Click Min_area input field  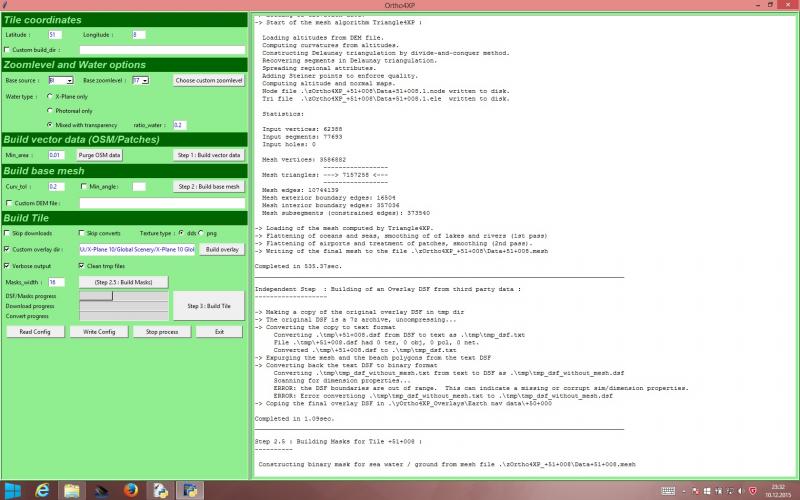pyautogui.click(x=56, y=155)
